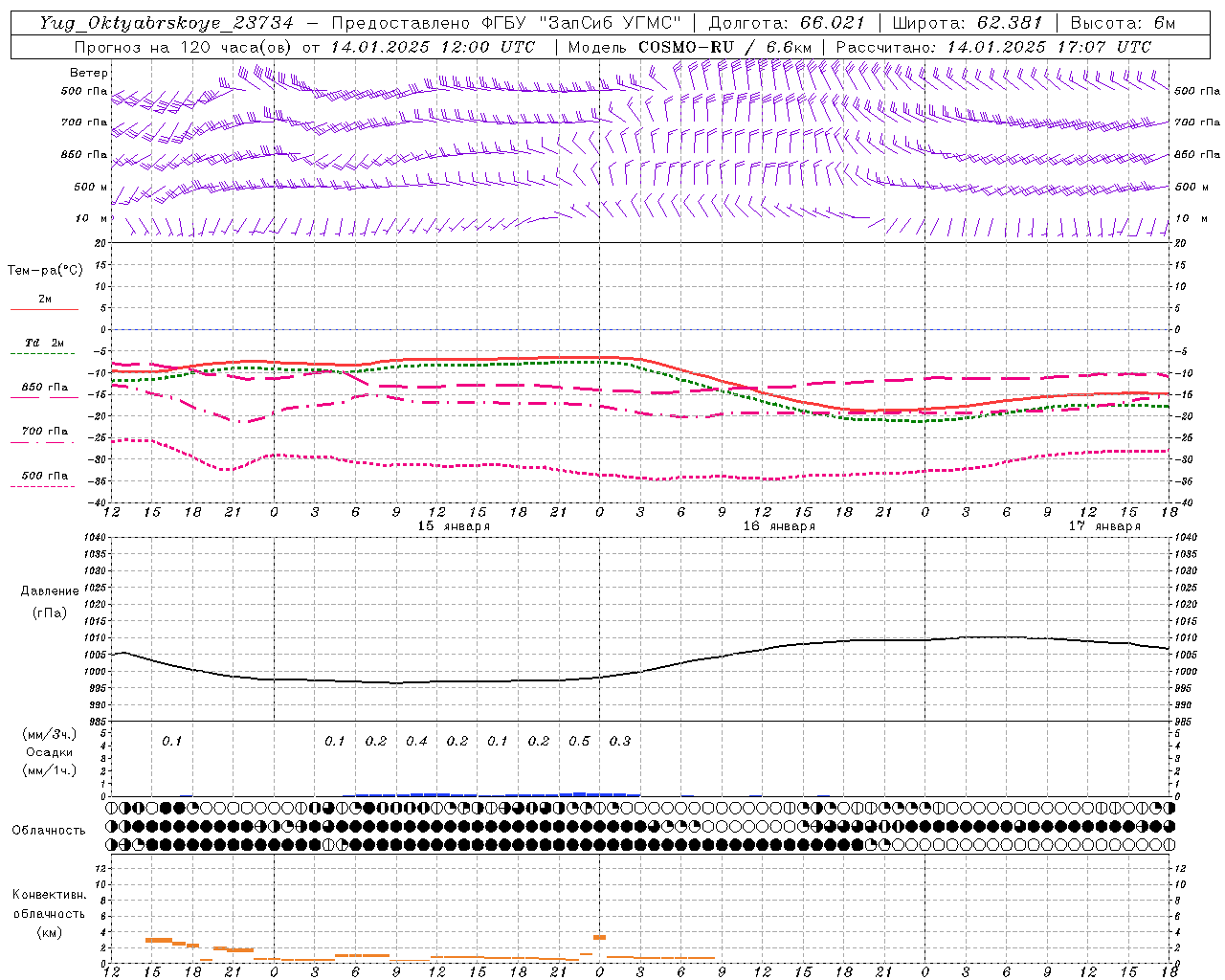Viewport: 1225px width, 980px height.
Task: Click the left 700 гПа wind level label
Action: (84, 122)
